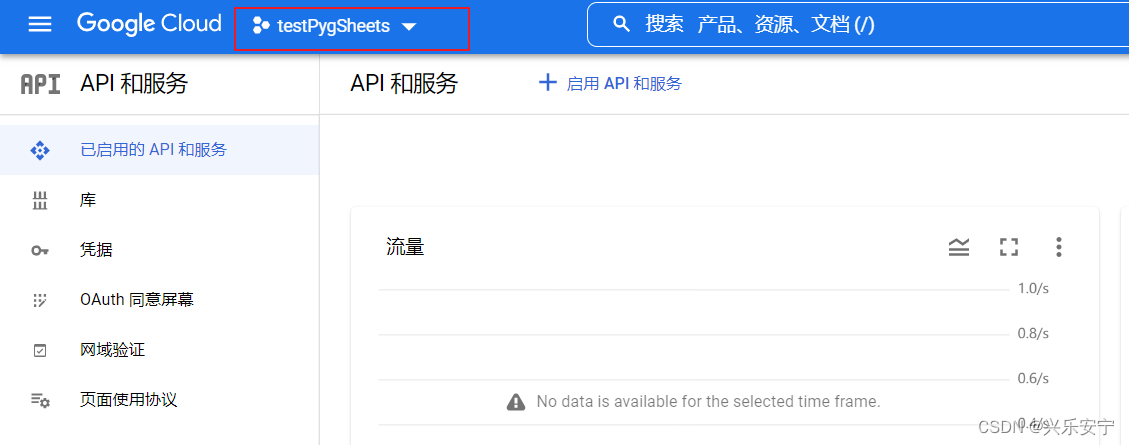Click the checkbox icon beside 网域验证
The height and width of the screenshot is (445, 1129).
40,351
